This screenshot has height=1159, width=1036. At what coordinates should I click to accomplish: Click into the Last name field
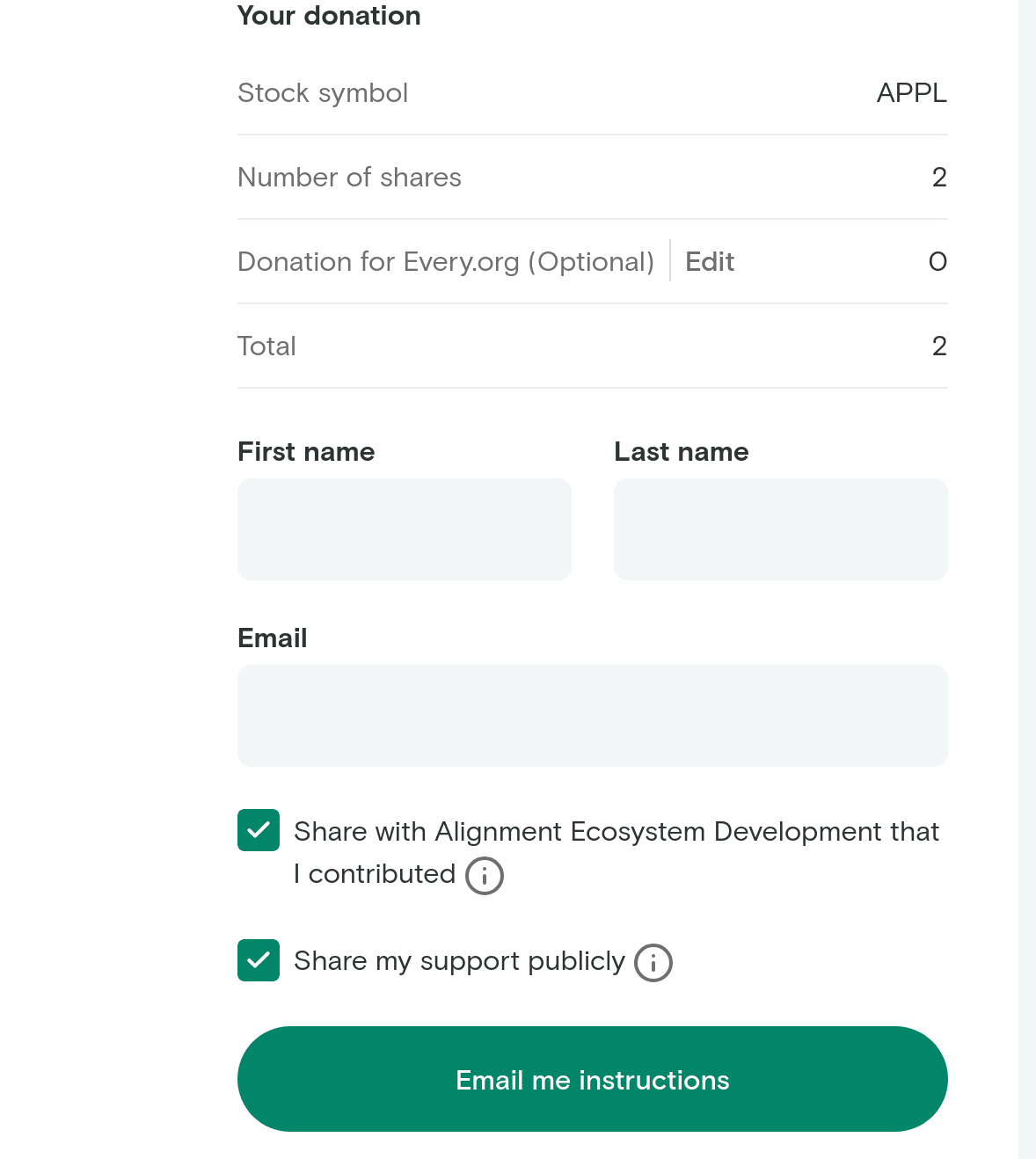tap(781, 529)
